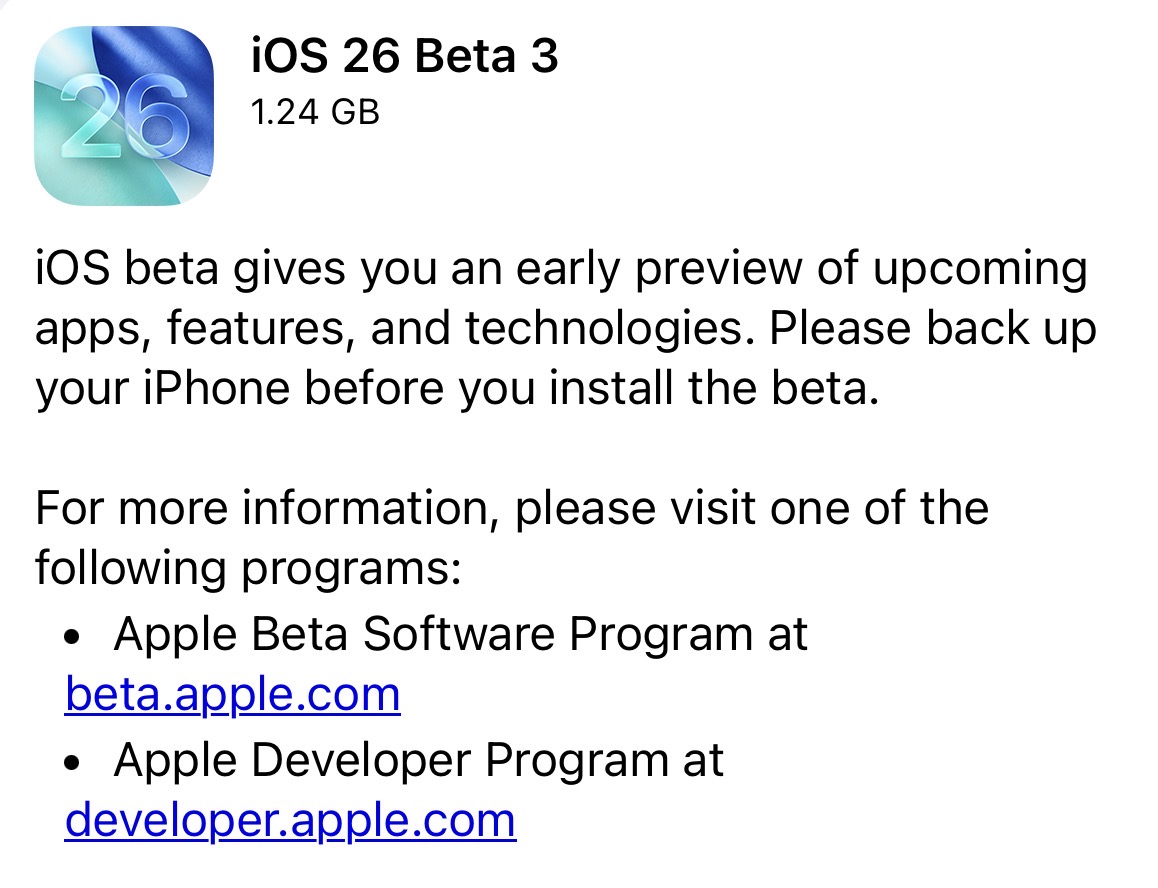Image resolution: width=1158 pixels, height=888 pixels.
Task: Click the 1.24 GB update size
Action: [x=315, y=112]
